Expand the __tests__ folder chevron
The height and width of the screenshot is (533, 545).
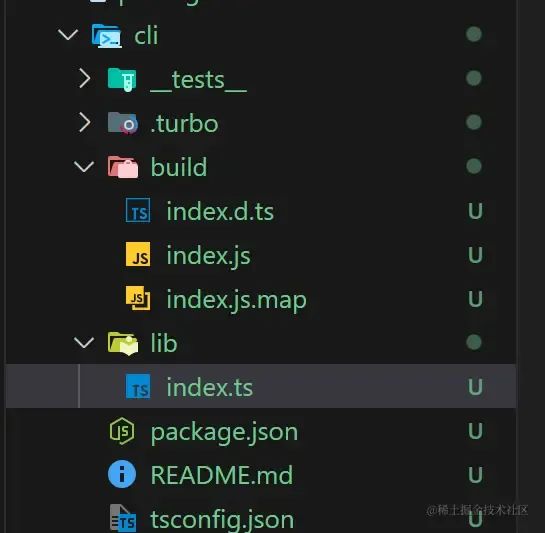(84, 78)
